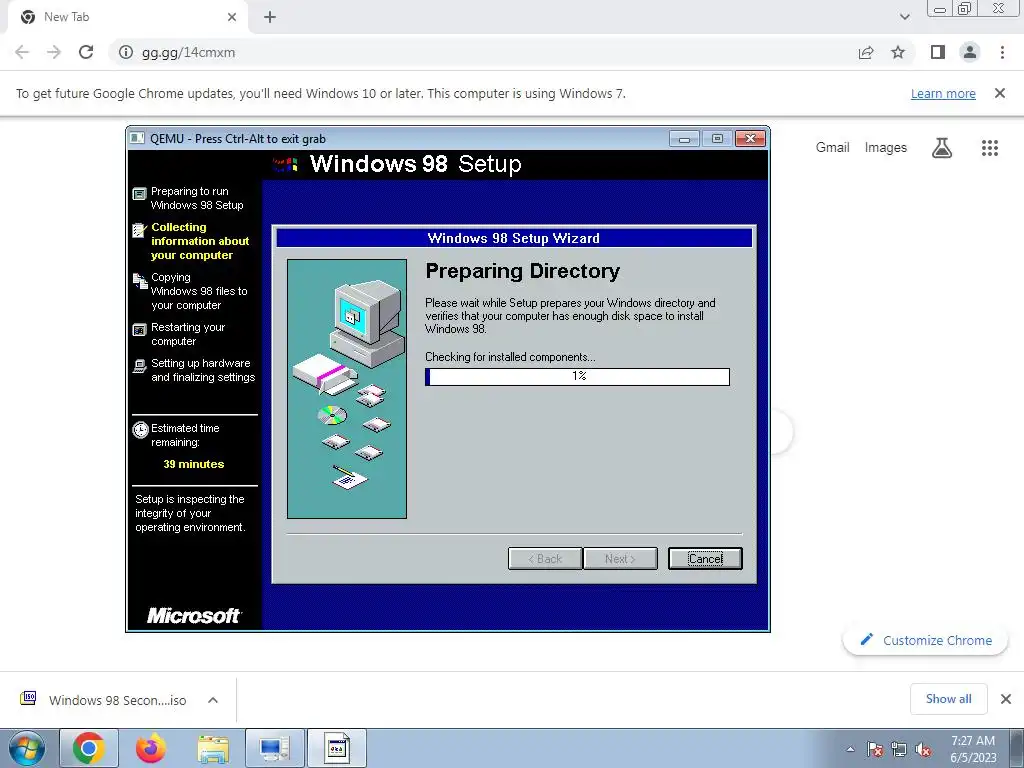The width and height of the screenshot is (1024, 768).
Task: Click the estimated time clock icon
Action: pyautogui.click(x=140, y=429)
